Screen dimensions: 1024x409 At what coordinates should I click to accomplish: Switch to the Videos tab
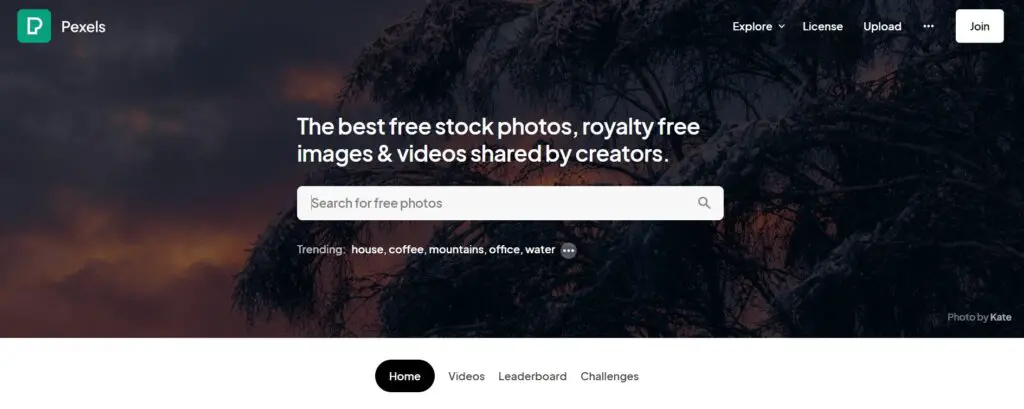(x=466, y=376)
